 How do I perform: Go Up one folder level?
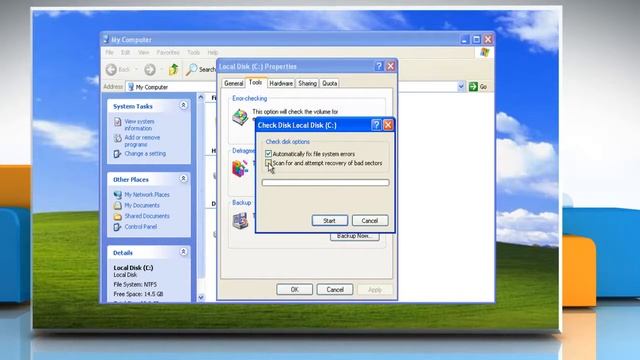click(x=173, y=70)
